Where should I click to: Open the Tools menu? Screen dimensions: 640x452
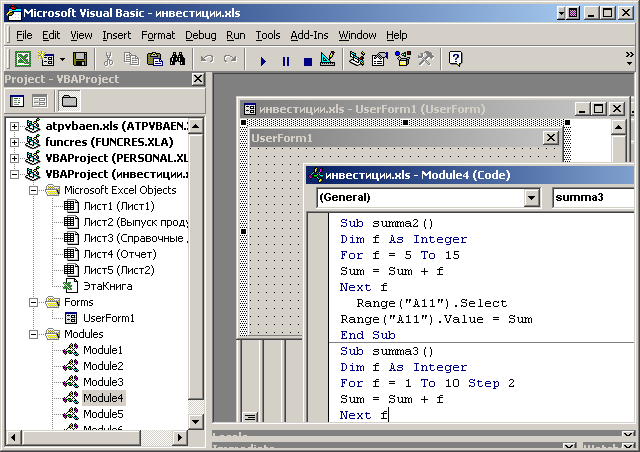tap(268, 36)
